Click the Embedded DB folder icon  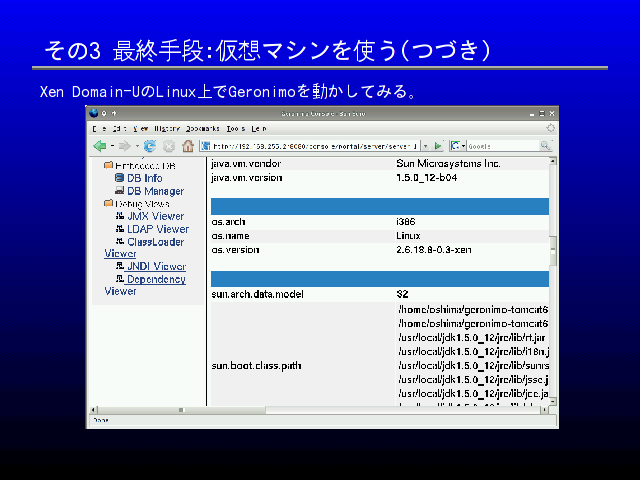[108, 165]
